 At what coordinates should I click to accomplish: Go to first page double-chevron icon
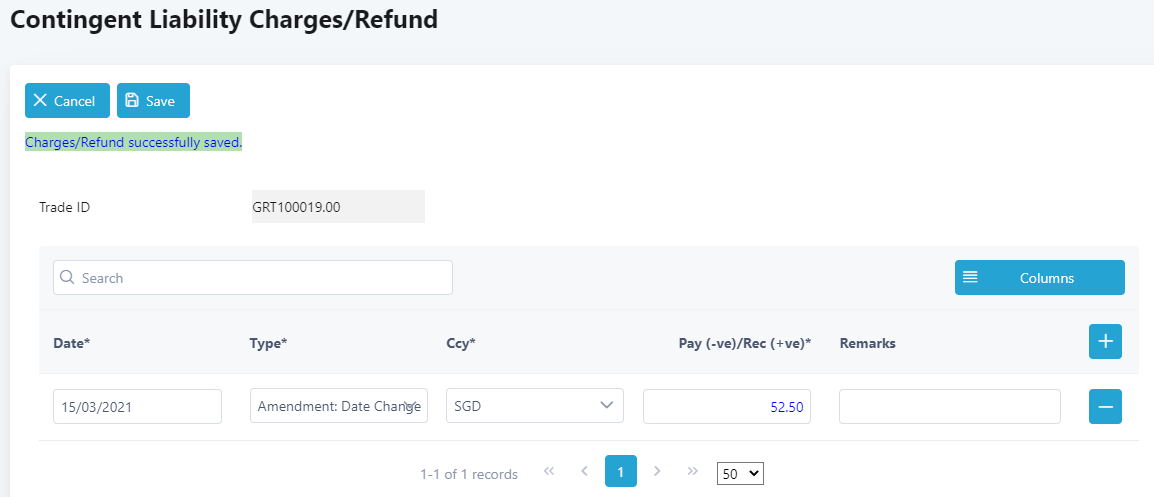coord(548,471)
